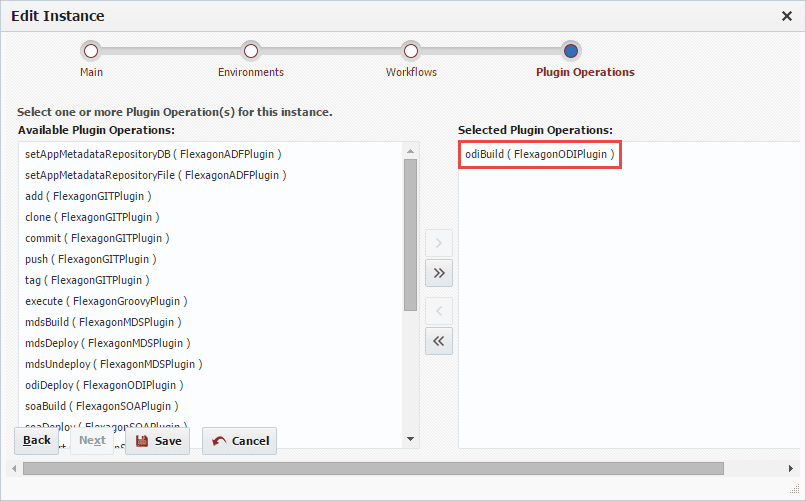Click the single right arrow move button
This screenshot has height=501, width=806.
pos(438,243)
